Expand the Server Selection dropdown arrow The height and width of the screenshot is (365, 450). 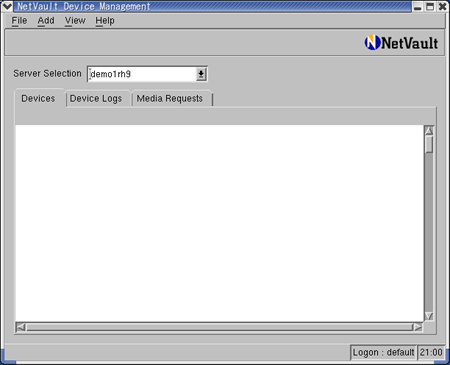tap(201, 74)
